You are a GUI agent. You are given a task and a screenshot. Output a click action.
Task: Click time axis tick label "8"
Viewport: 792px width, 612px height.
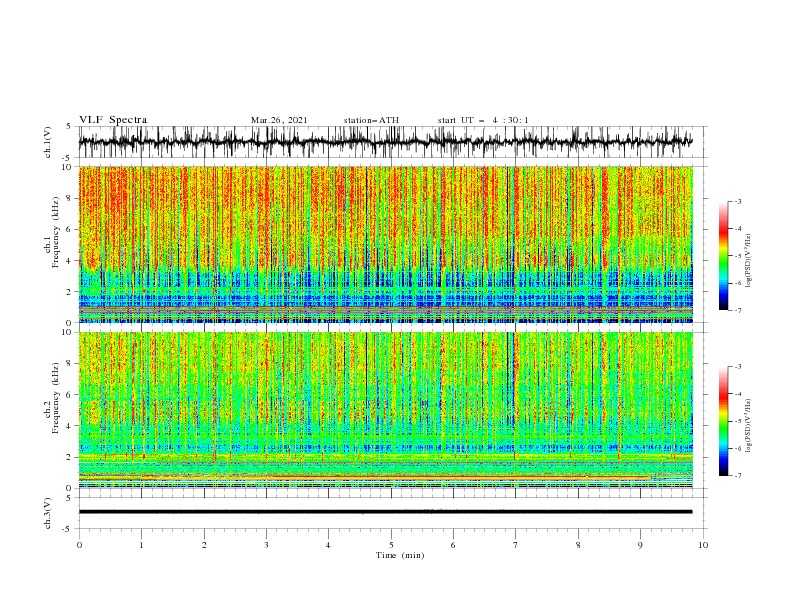click(x=578, y=545)
